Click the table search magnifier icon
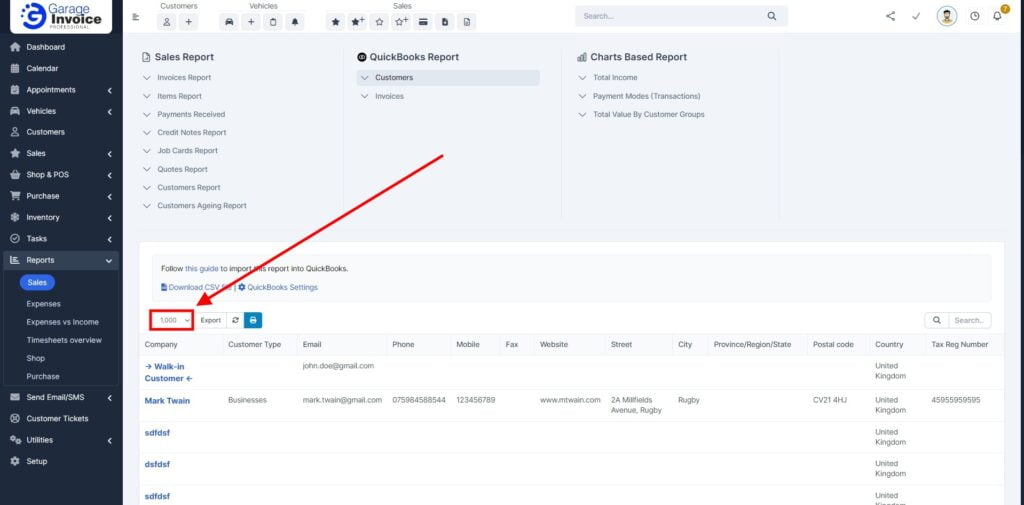The height and width of the screenshot is (505, 1024). [x=936, y=320]
